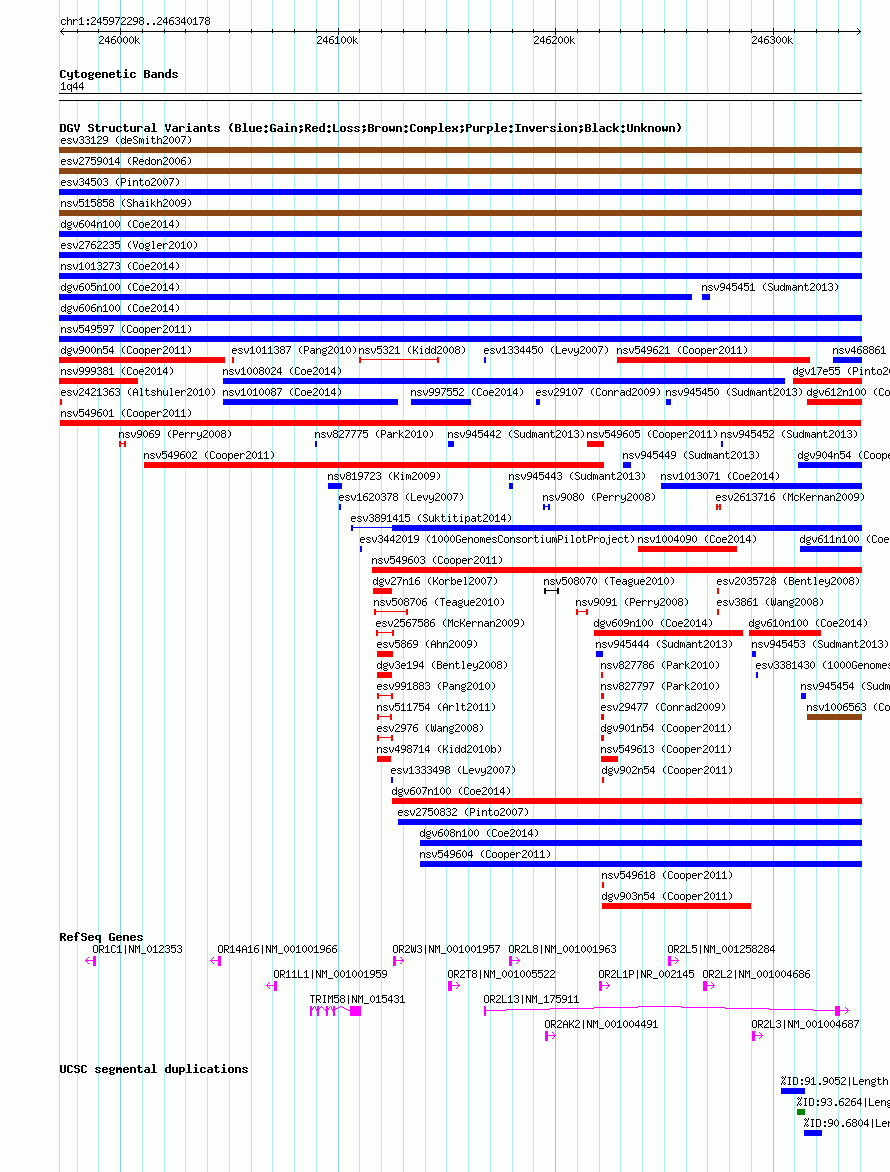Open the nsv549597 (Cooper2011) variant
This screenshot has height=1172, width=890.
[x=126, y=329]
